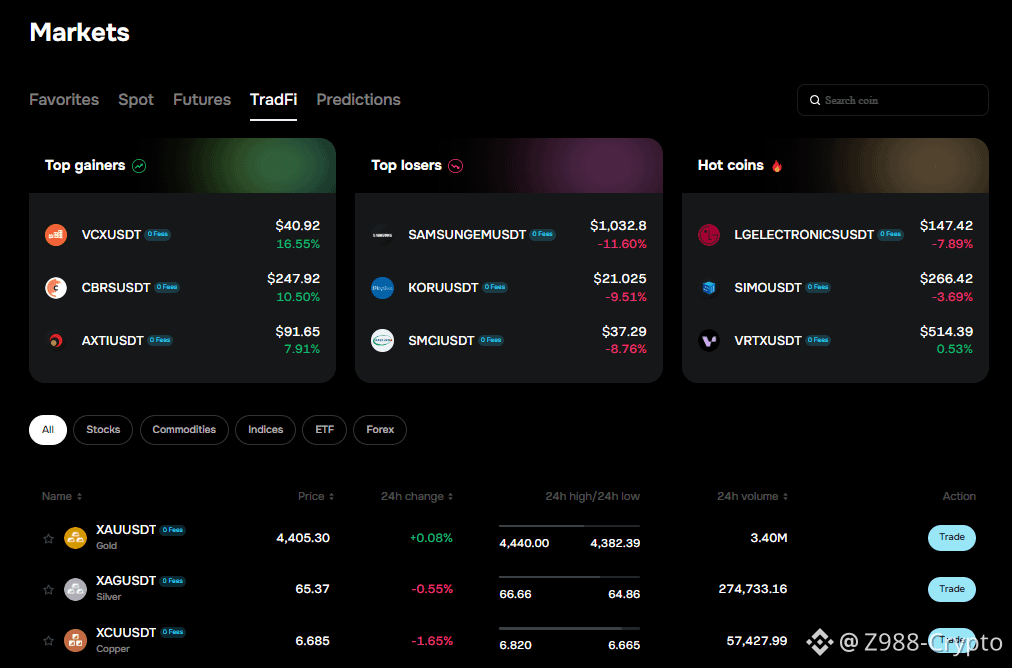This screenshot has height=668, width=1012.
Task: Filter the list by Indices
Action: 265,430
